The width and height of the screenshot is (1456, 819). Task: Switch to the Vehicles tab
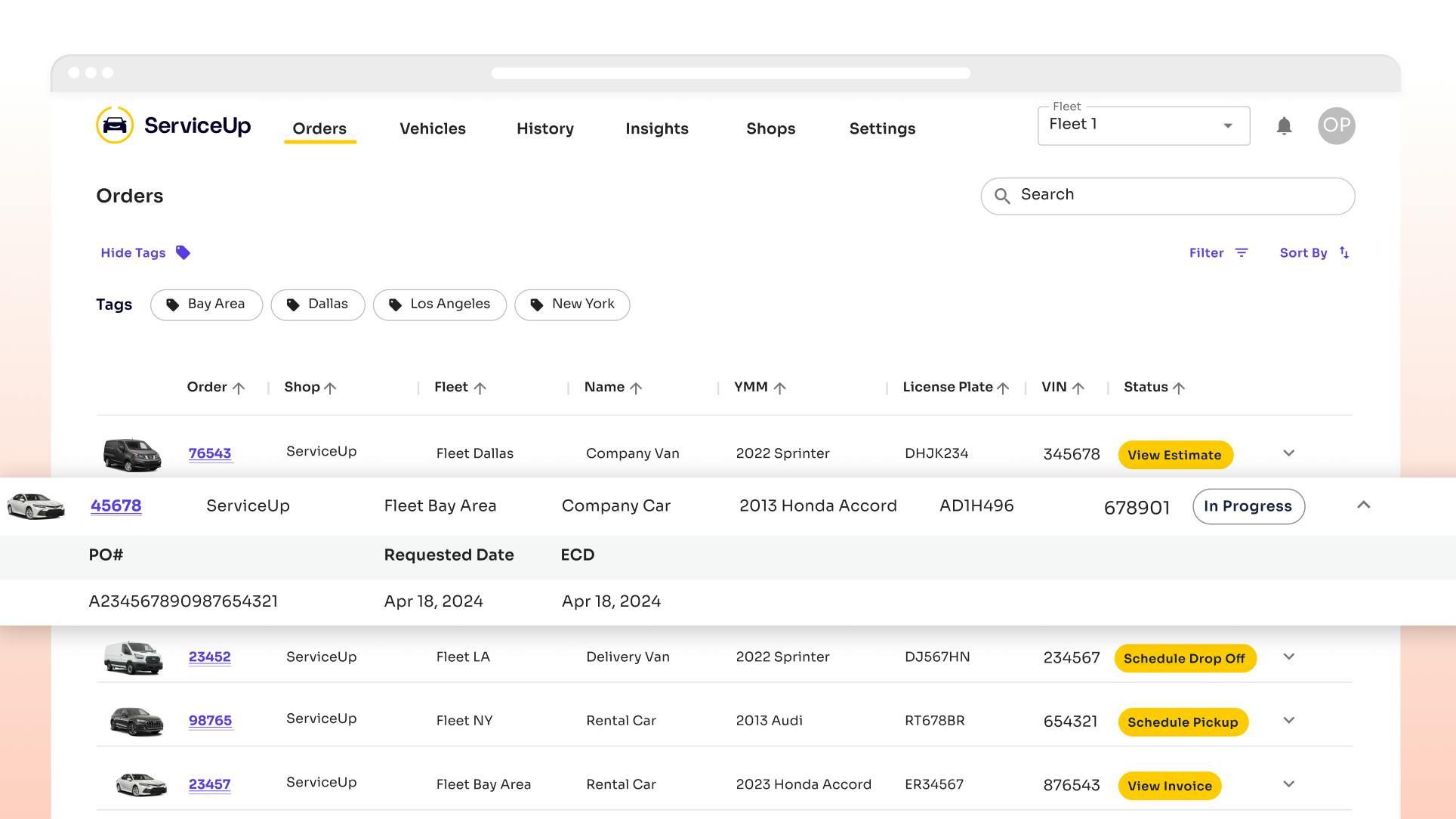tap(432, 128)
